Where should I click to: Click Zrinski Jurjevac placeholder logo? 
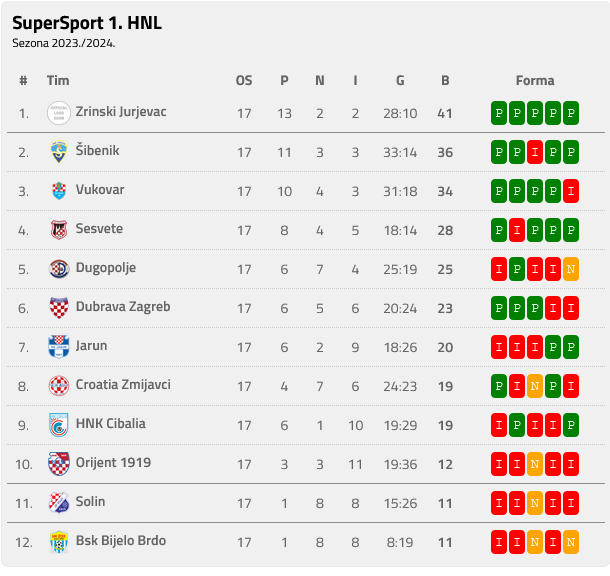pos(59,113)
